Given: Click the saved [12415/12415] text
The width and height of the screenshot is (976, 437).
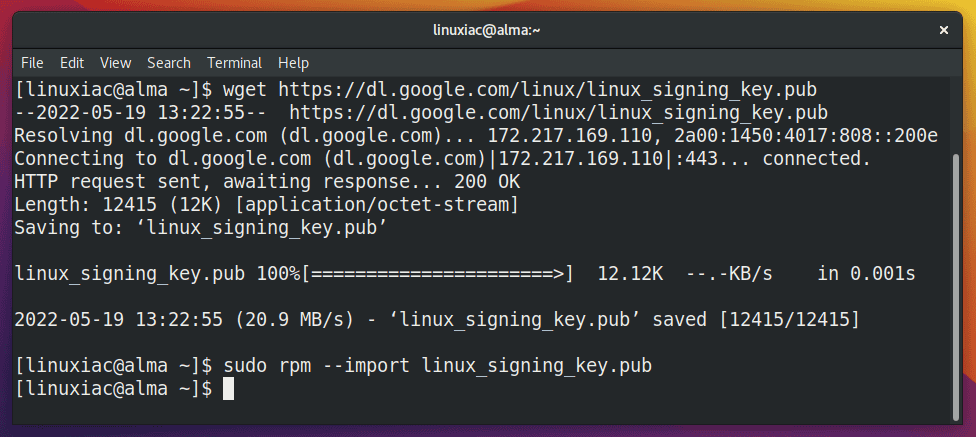Looking at the screenshot, I should pyautogui.click(x=756, y=319).
